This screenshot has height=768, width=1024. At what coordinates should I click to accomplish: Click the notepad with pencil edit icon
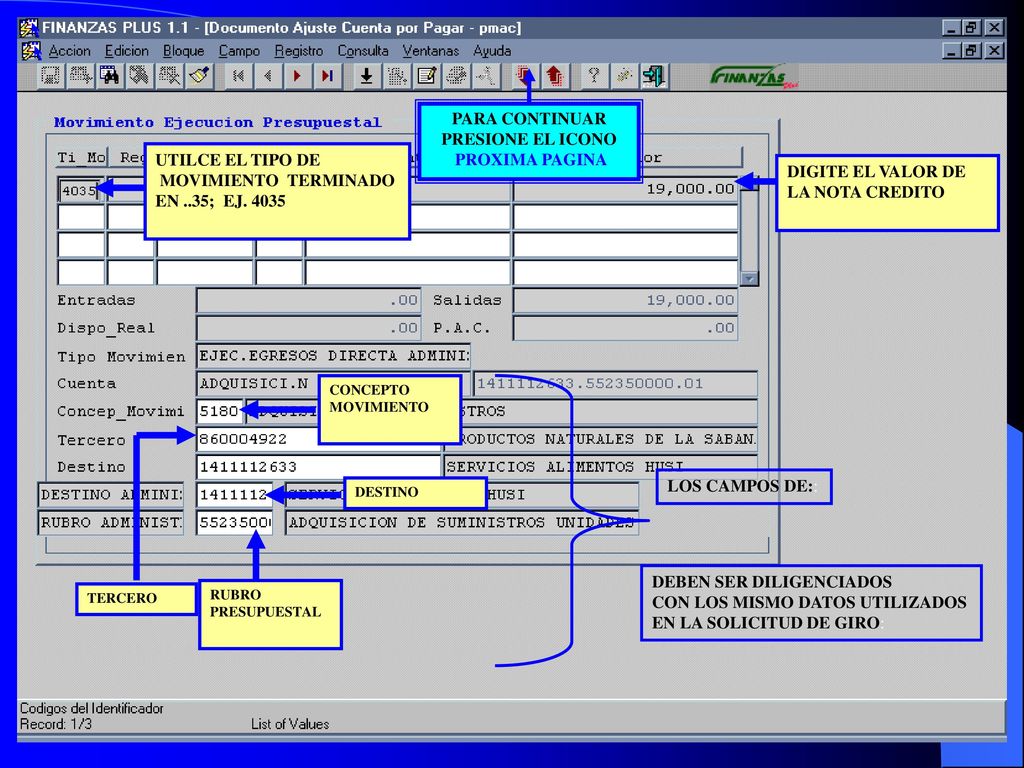coord(426,76)
